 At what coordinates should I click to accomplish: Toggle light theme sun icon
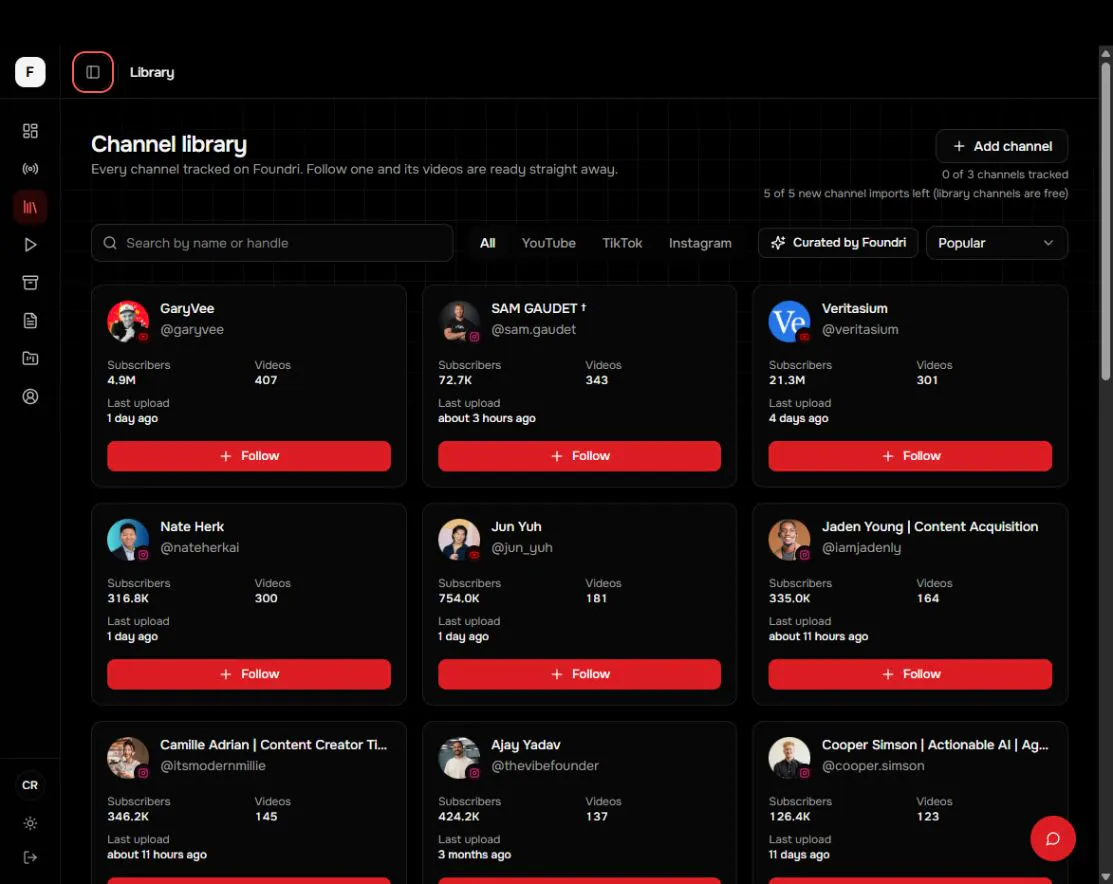pyautogui.click(x=30, y=824)
